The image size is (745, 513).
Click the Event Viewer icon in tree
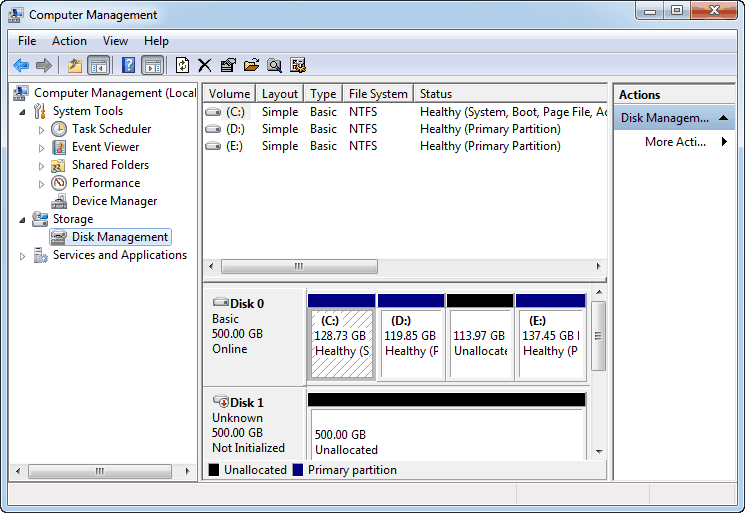coord(59,147)
